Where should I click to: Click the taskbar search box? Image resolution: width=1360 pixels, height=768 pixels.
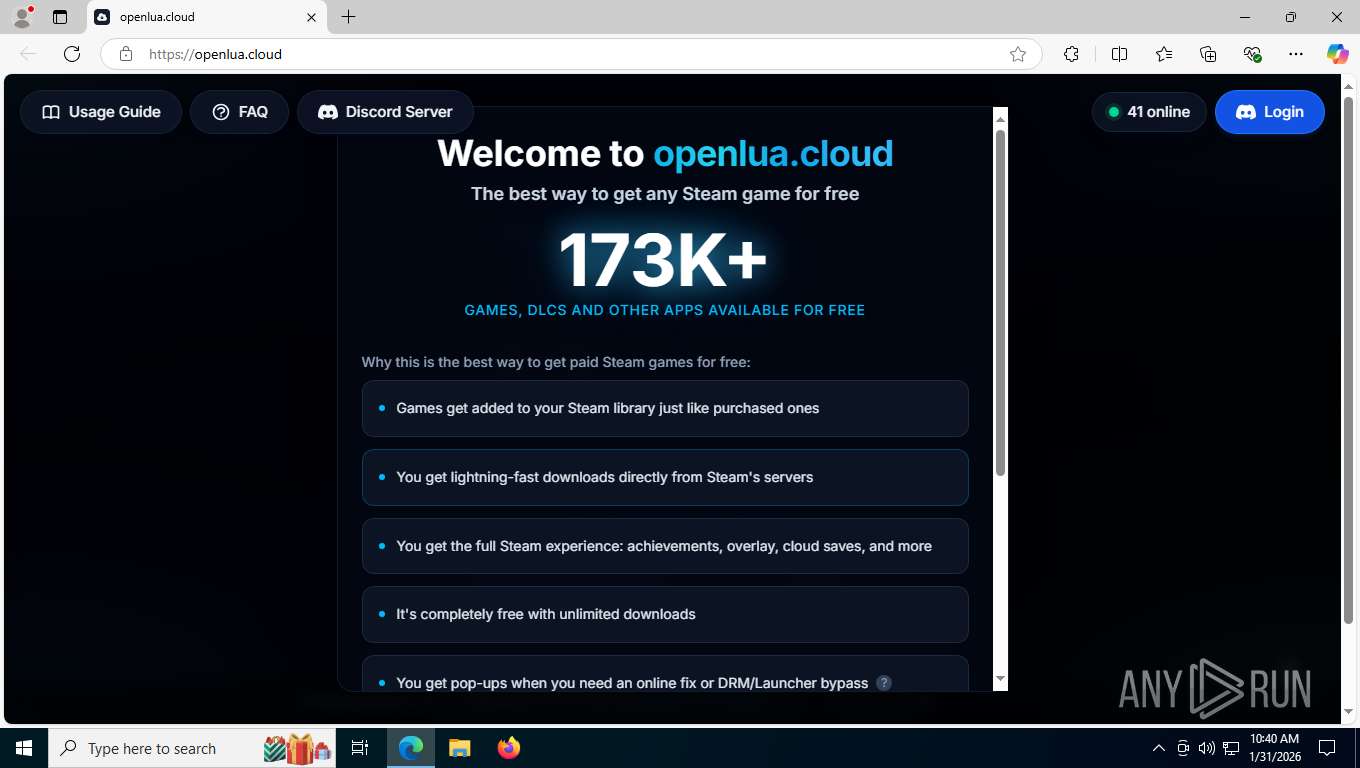(192, 748)
